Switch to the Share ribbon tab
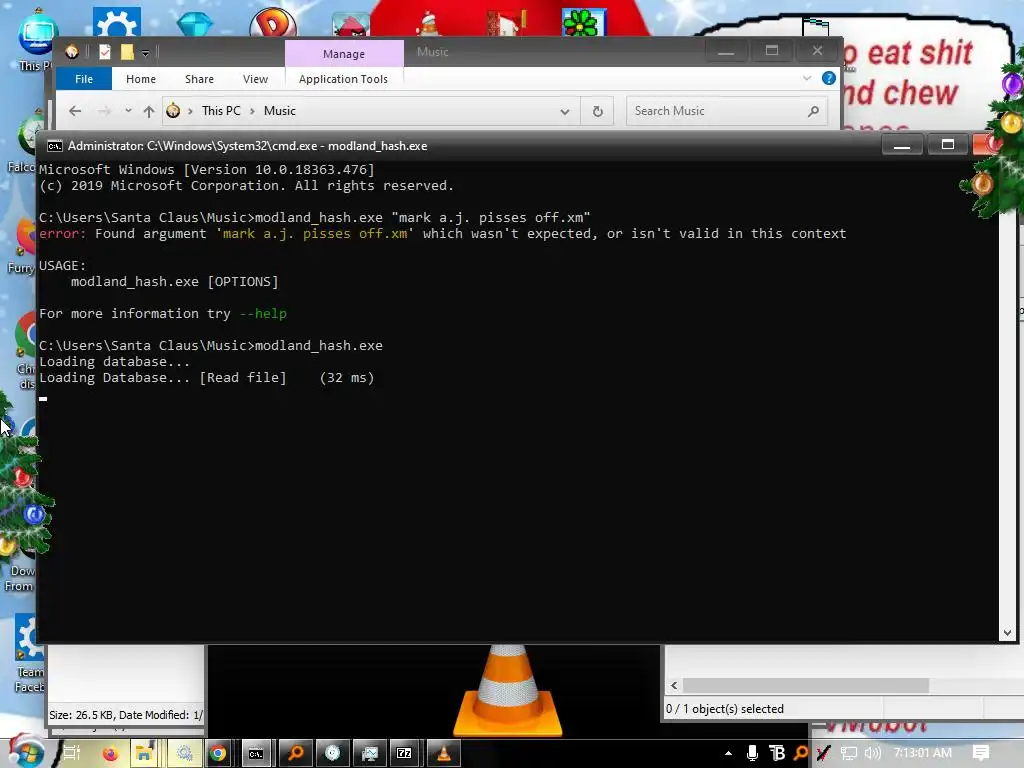 [x=199, y=79]
